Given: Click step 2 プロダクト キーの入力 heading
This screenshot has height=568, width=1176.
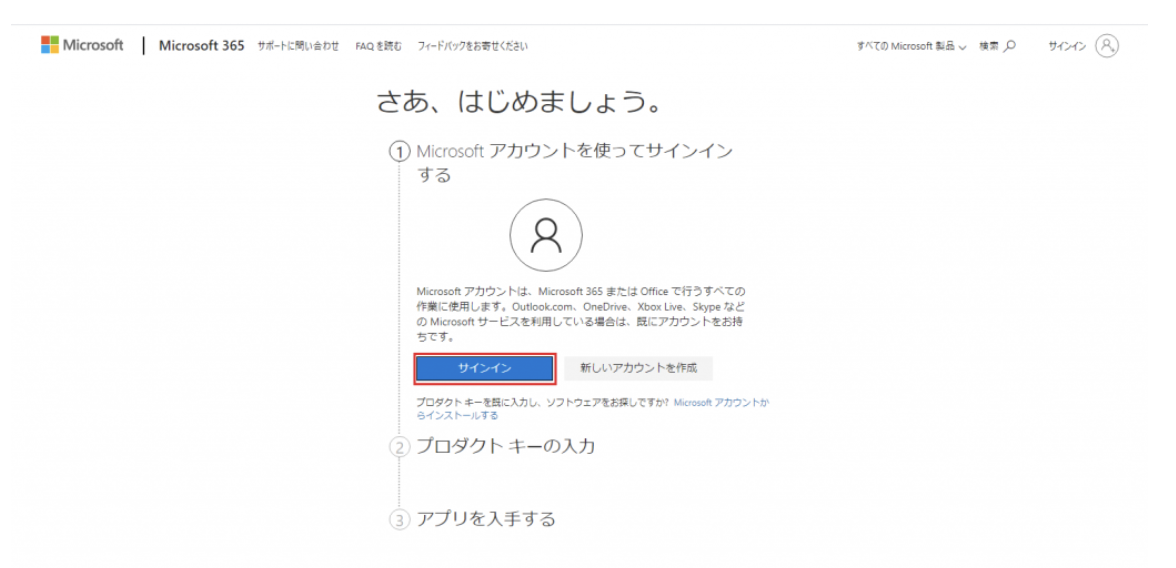Looking at the screenshot, I should [x=506, y=446].
